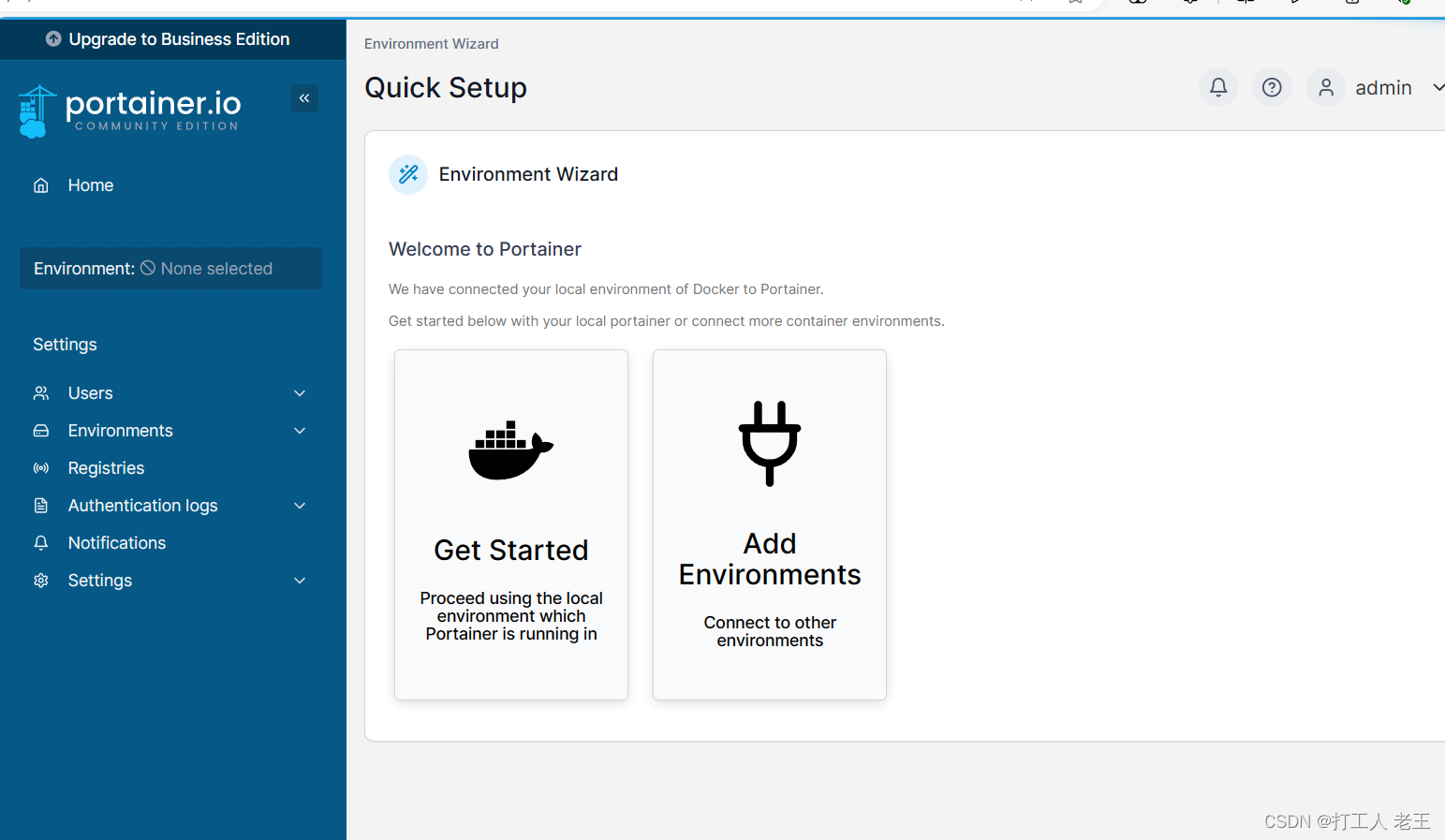The height and width of the screenshot is (840, 1445).
Task: Go to Home in the sidebar
Action: pos(91,185)
